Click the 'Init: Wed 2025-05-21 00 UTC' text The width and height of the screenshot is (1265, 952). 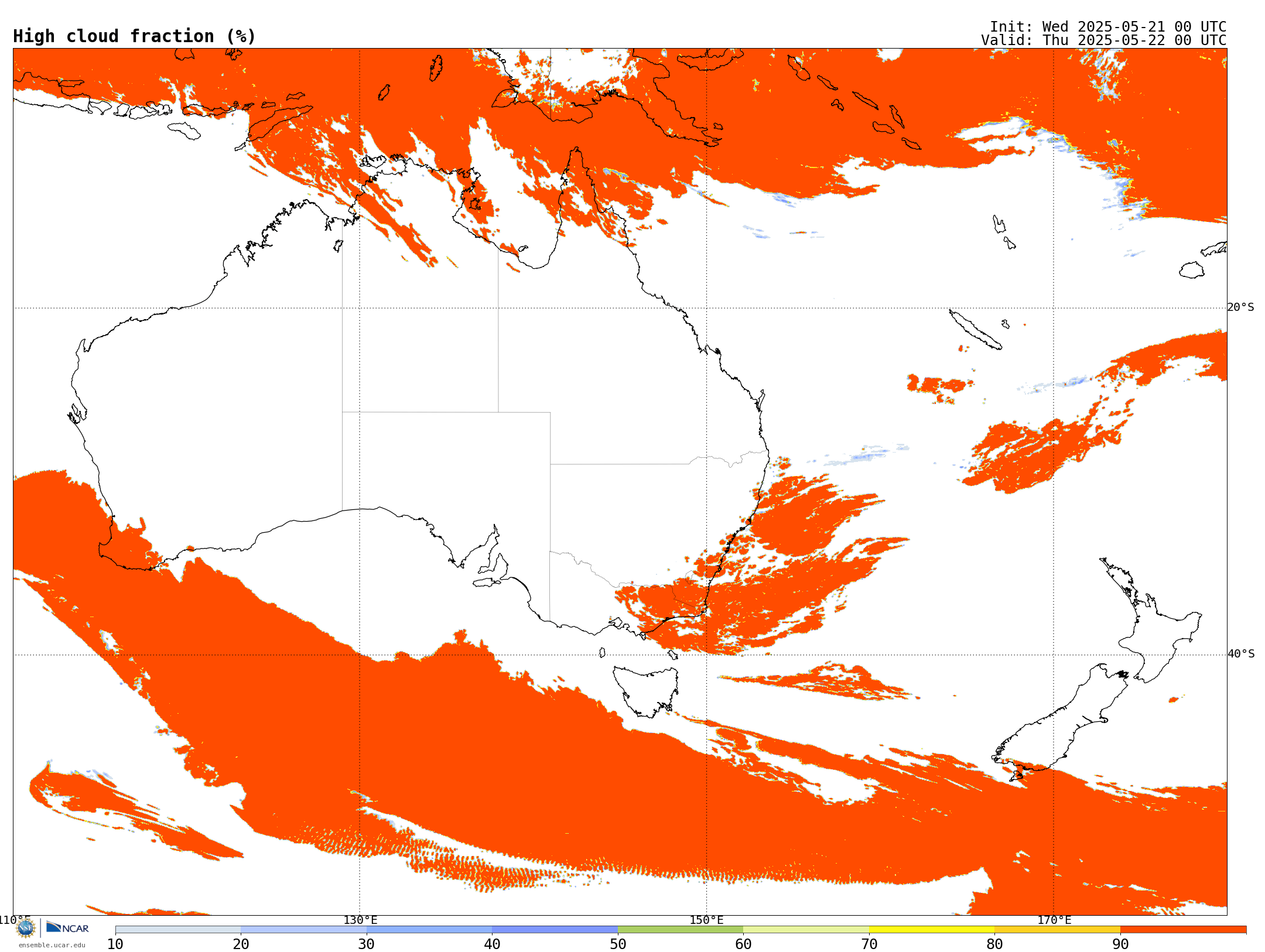pos(1107,27)
